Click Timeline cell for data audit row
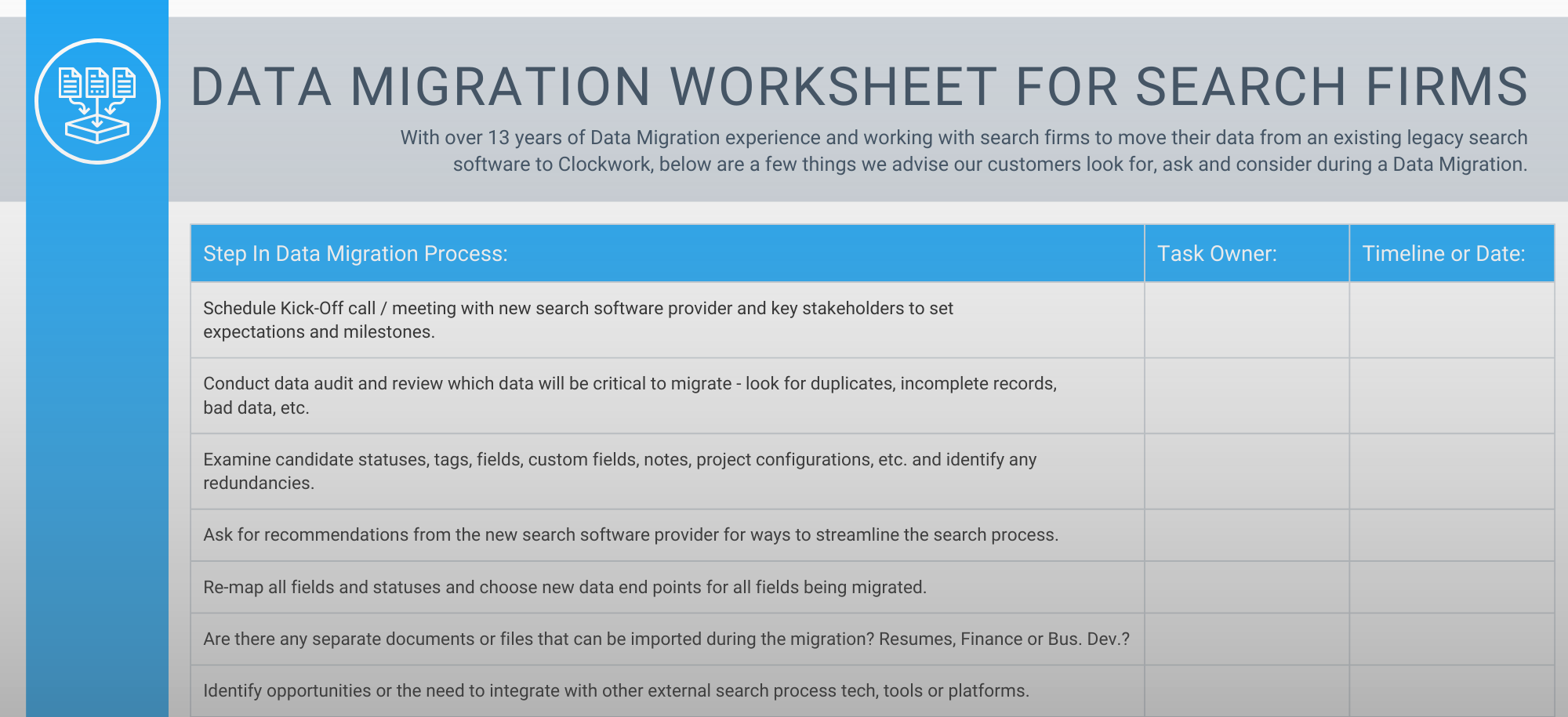Screen dimensions: 1568x717 (x=1452, y=396)
